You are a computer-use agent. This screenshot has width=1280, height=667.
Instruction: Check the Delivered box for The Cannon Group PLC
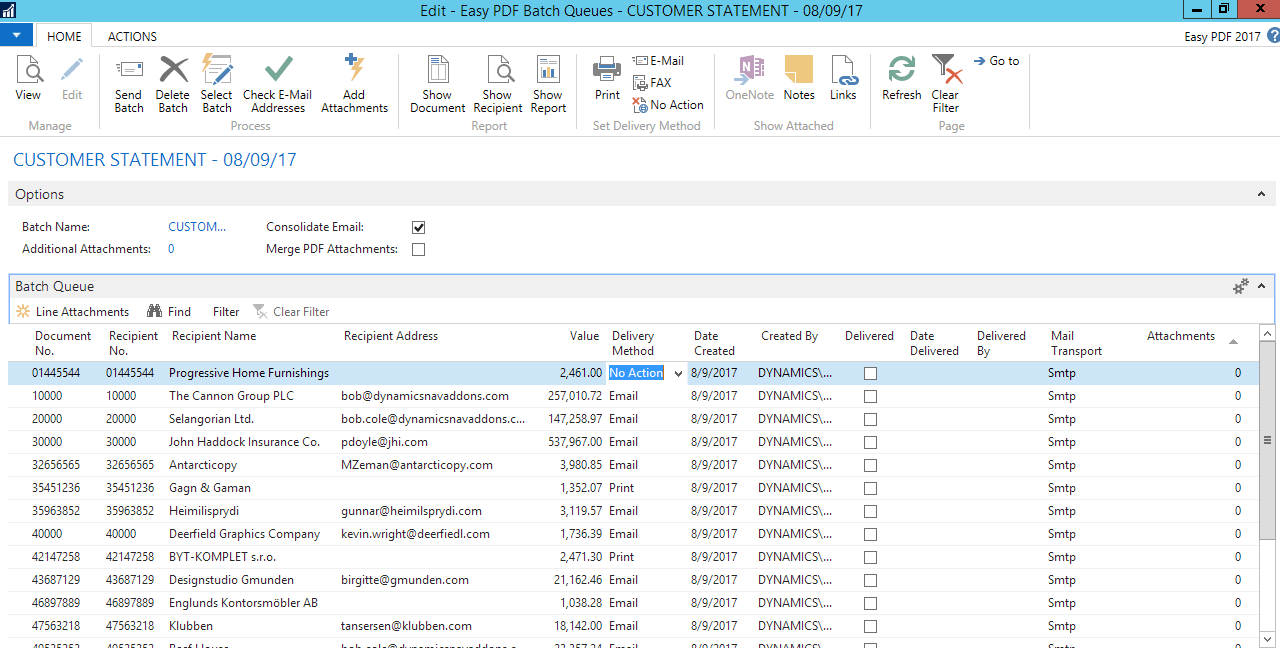[870, 396]
